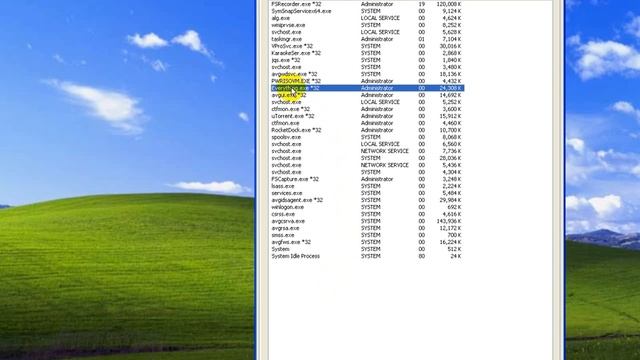Image resolution: width=640 pixels, height=360 pixels.
Task: Select the VProSvc.exe *32 process
Action: [367, 46]
